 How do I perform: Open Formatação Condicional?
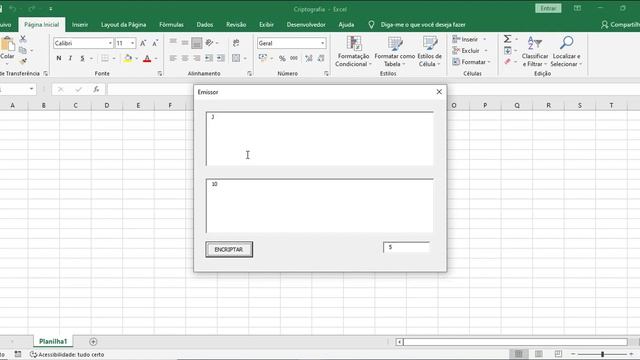click(353, 52)
